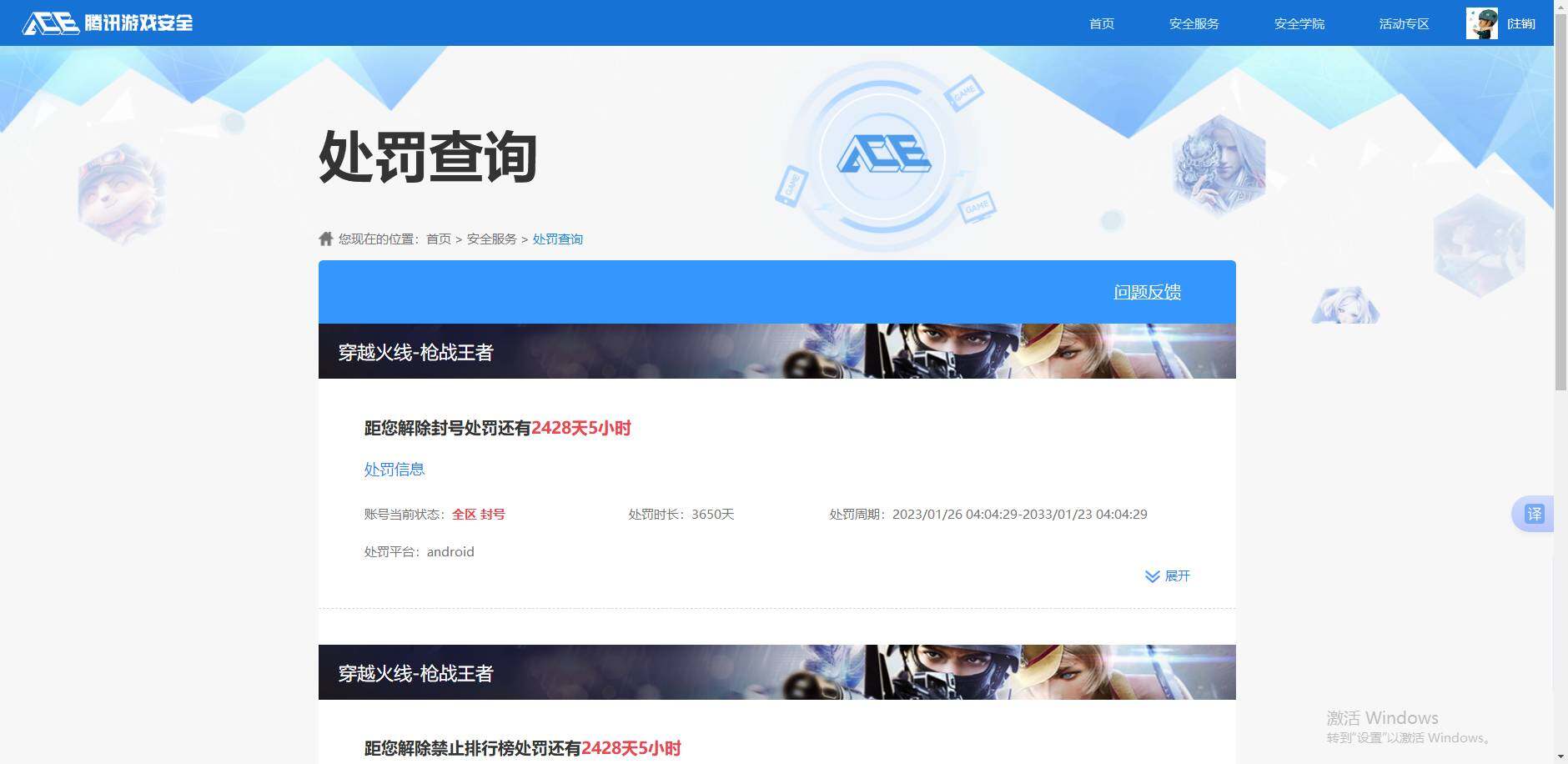Click 处罚查询 breadcrumb link
The height and width of the screenshot is (764, 1568).
coord(557,239)
